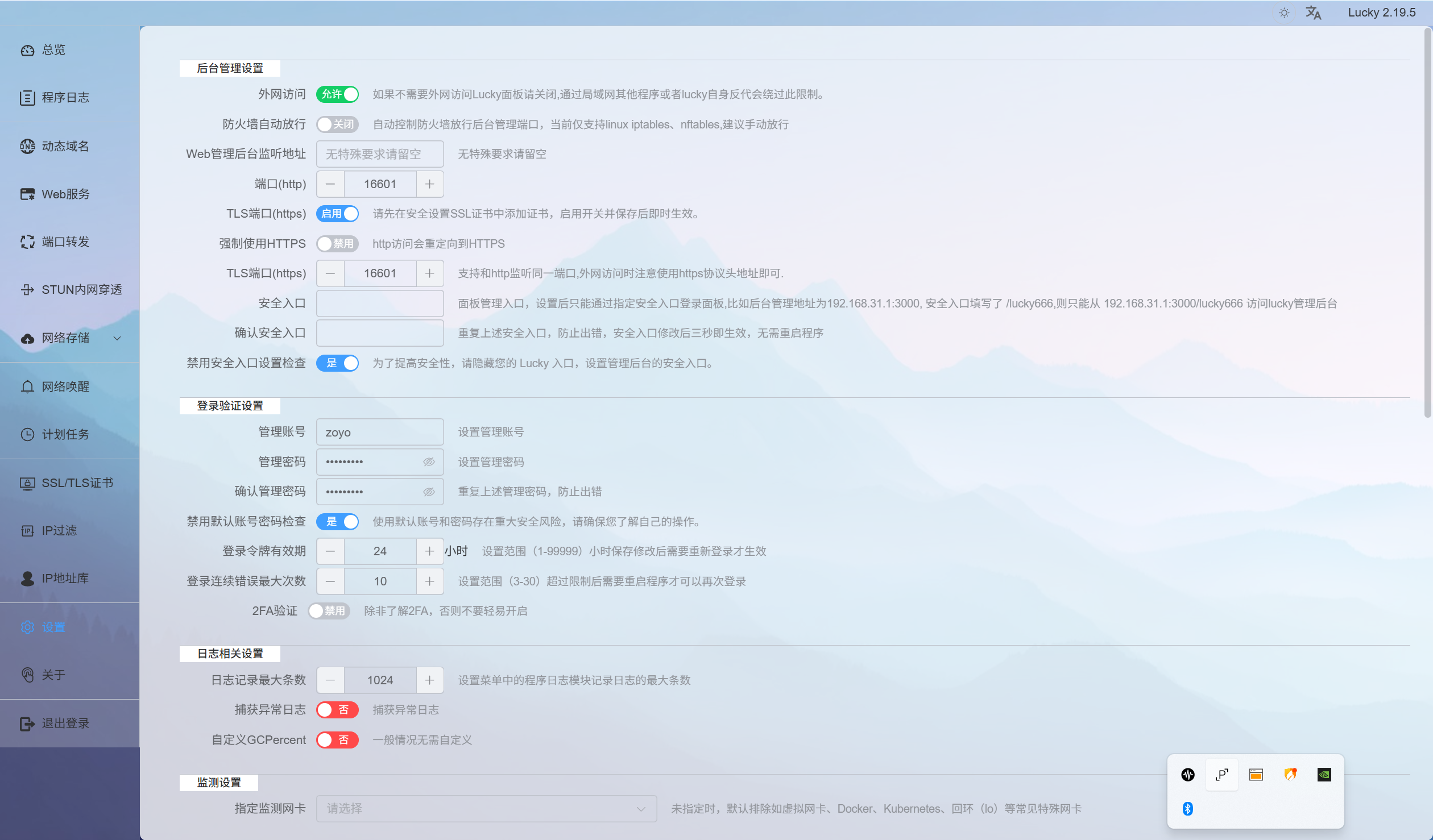1433x840 pixels.
Task: Click the NVIDIA tray icon
Action: point(1324,775)
